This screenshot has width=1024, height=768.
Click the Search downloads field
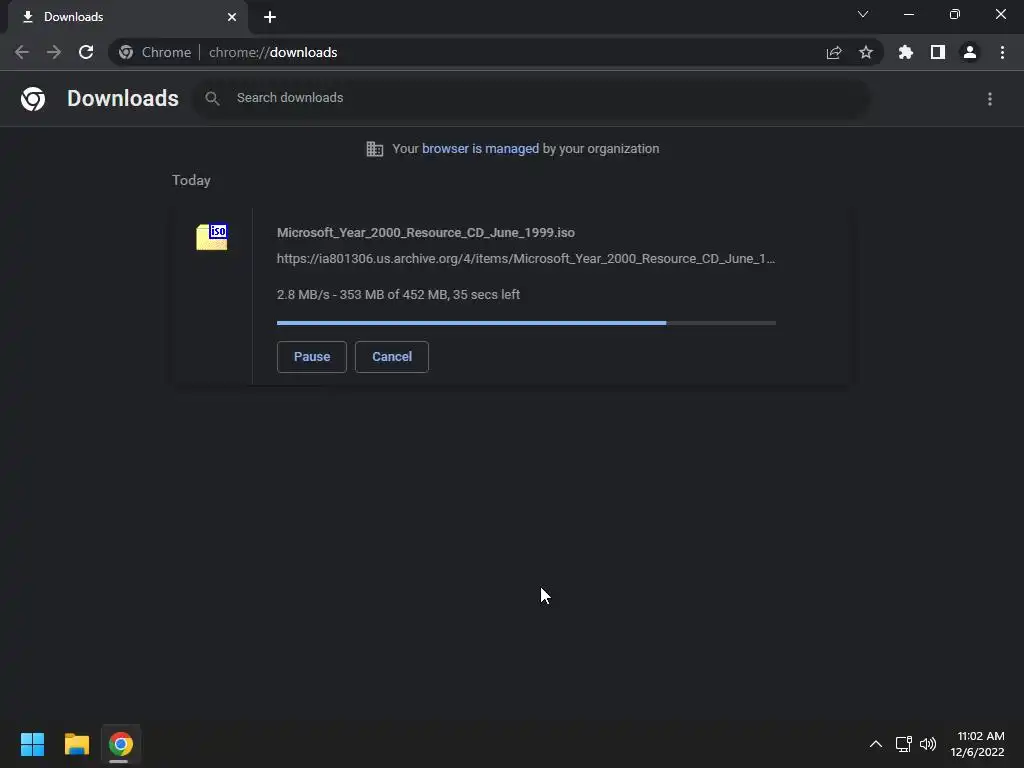click(x=532, y=99)
